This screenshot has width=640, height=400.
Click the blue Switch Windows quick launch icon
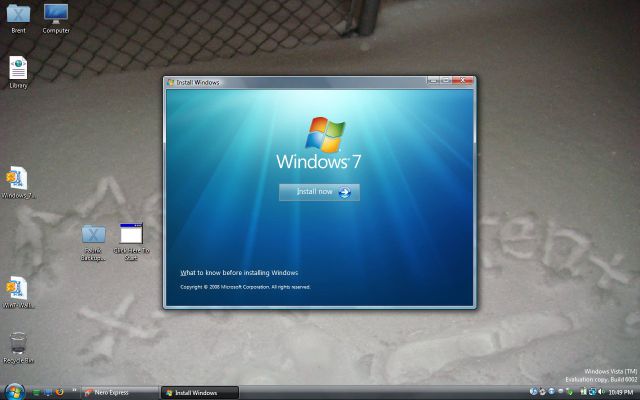48,393
